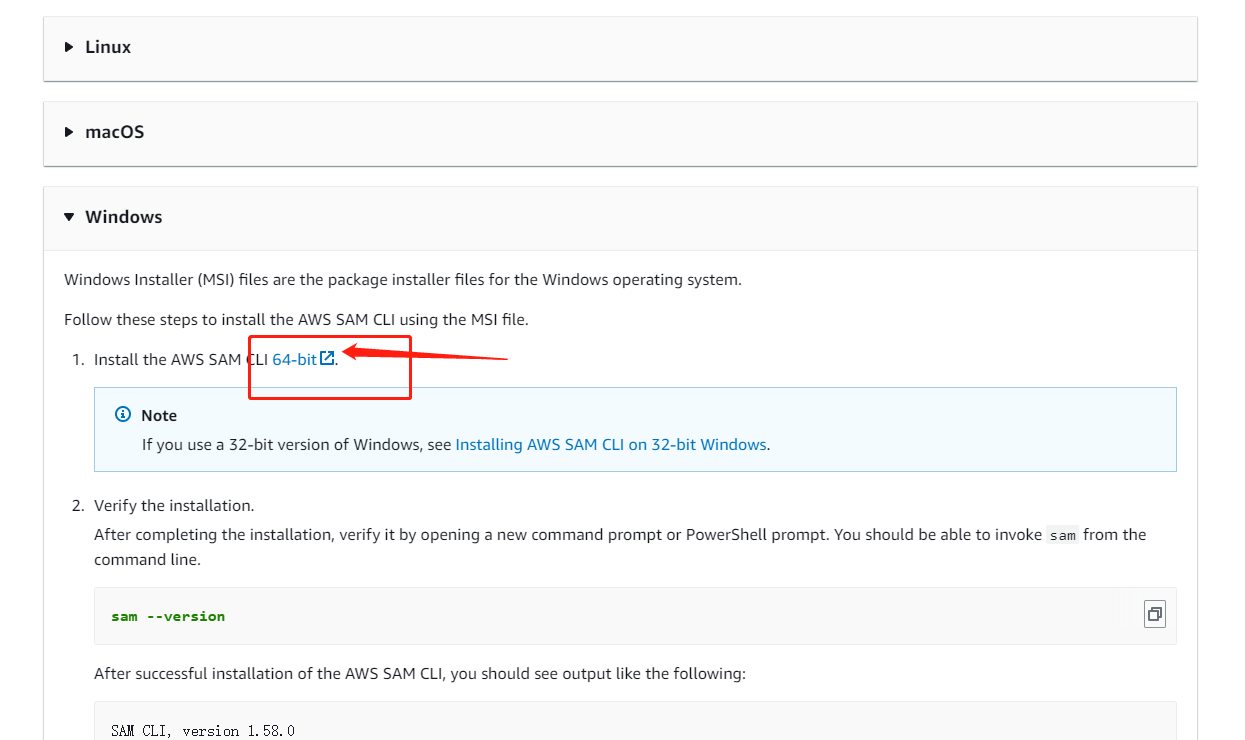Click the 'Install the AWS SAM CLI' step text
The width and height of the screenshot is (1245, 740).
click(x=180, y=359)
